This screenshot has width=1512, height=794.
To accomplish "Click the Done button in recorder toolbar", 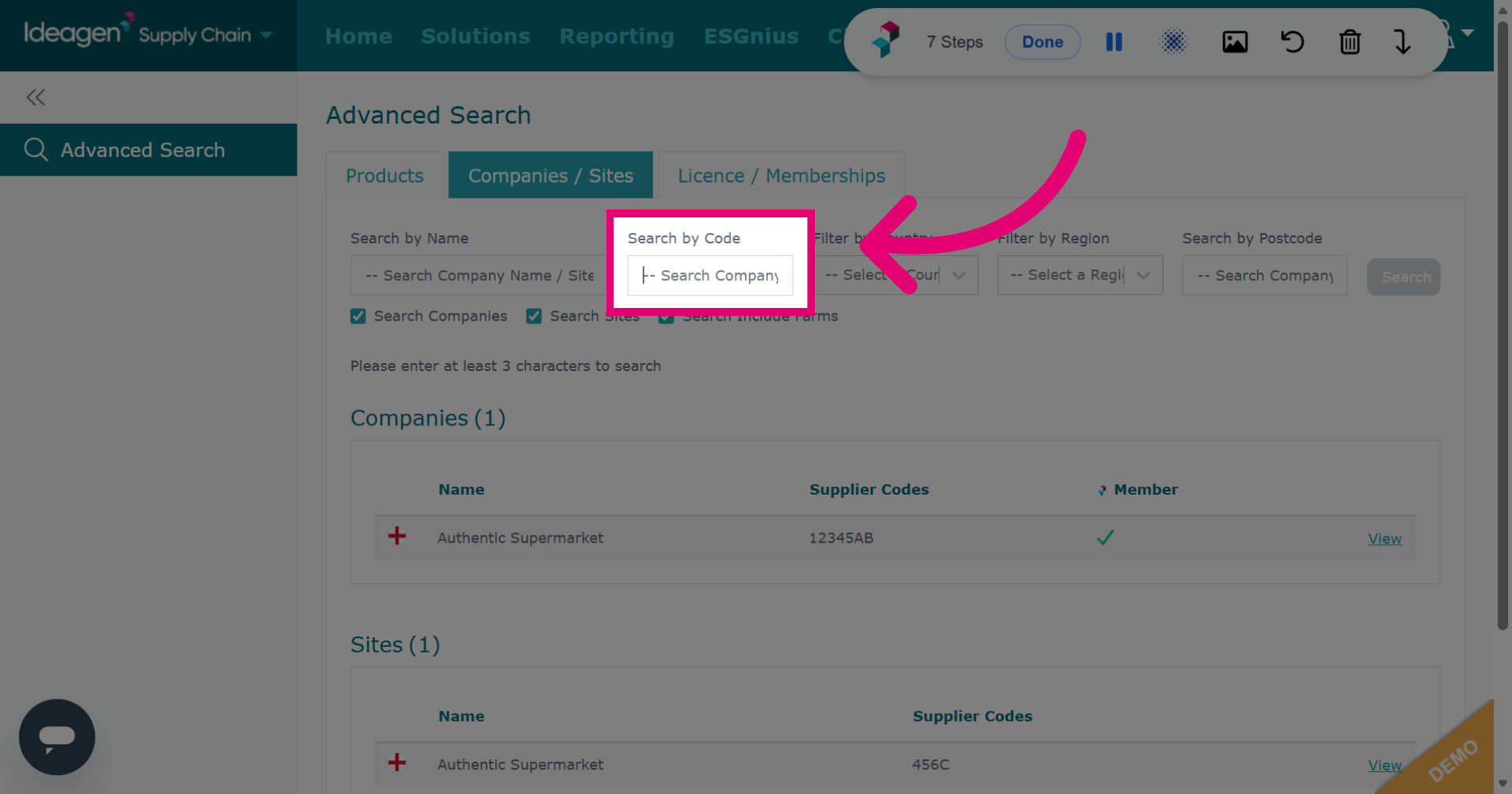I will click(1043, 42).
